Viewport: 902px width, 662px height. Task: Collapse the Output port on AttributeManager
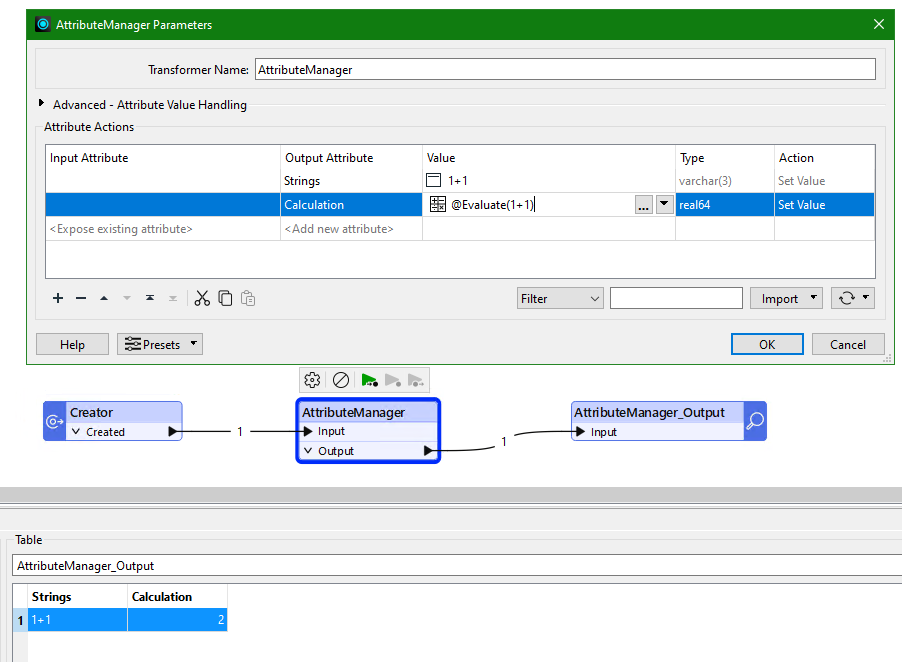(308, 450)
